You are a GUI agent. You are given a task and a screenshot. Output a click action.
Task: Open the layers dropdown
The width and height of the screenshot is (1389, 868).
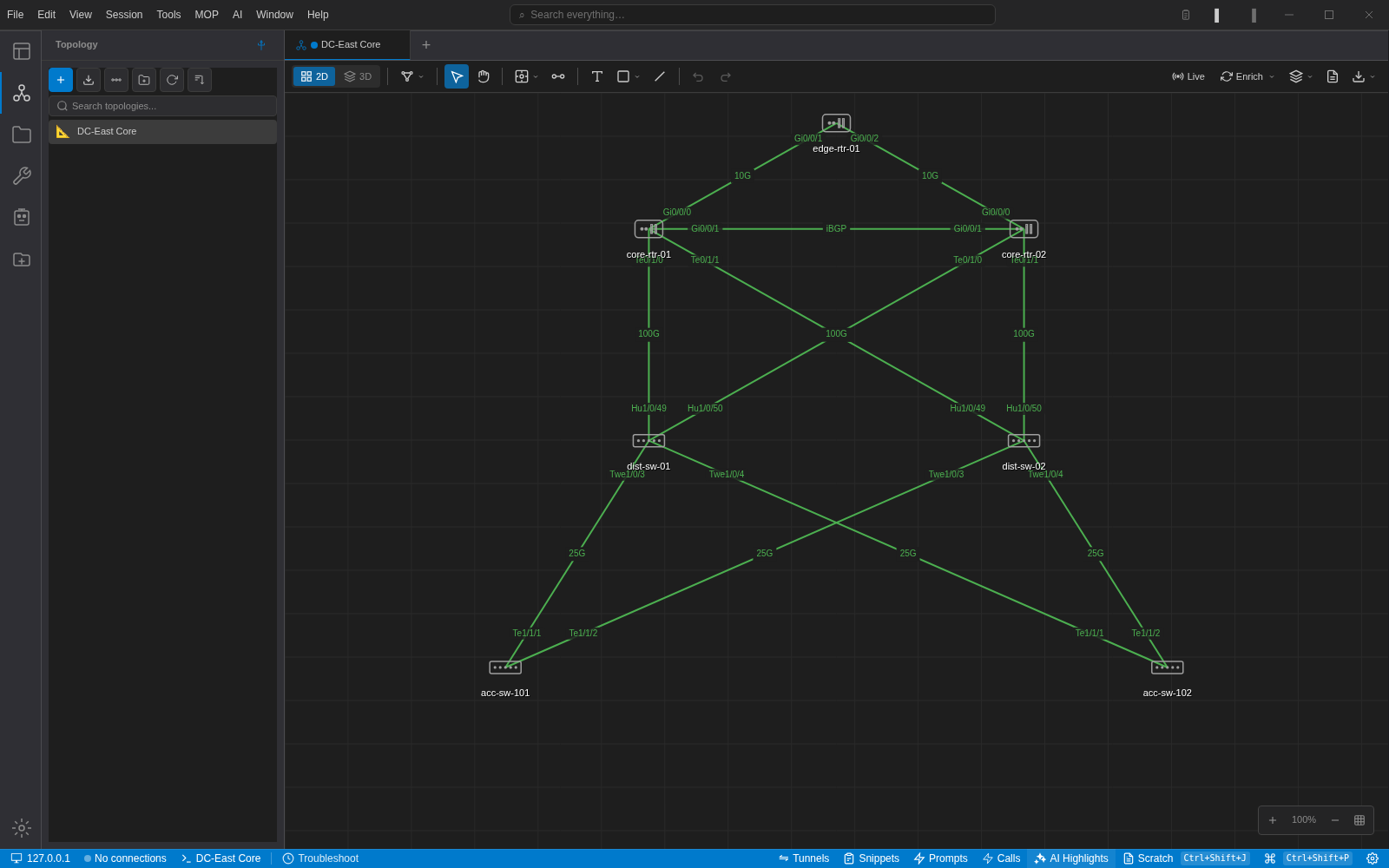pyautogui.click(x=1301, y=76)
